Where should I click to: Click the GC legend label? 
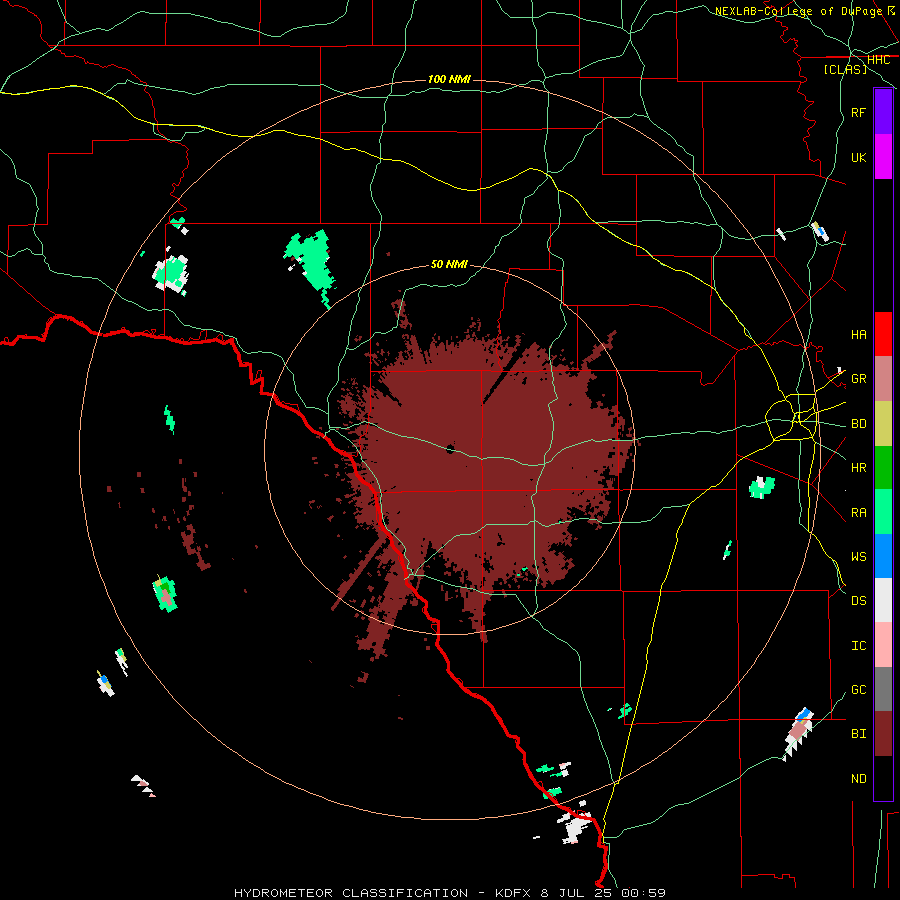(858, 690)
